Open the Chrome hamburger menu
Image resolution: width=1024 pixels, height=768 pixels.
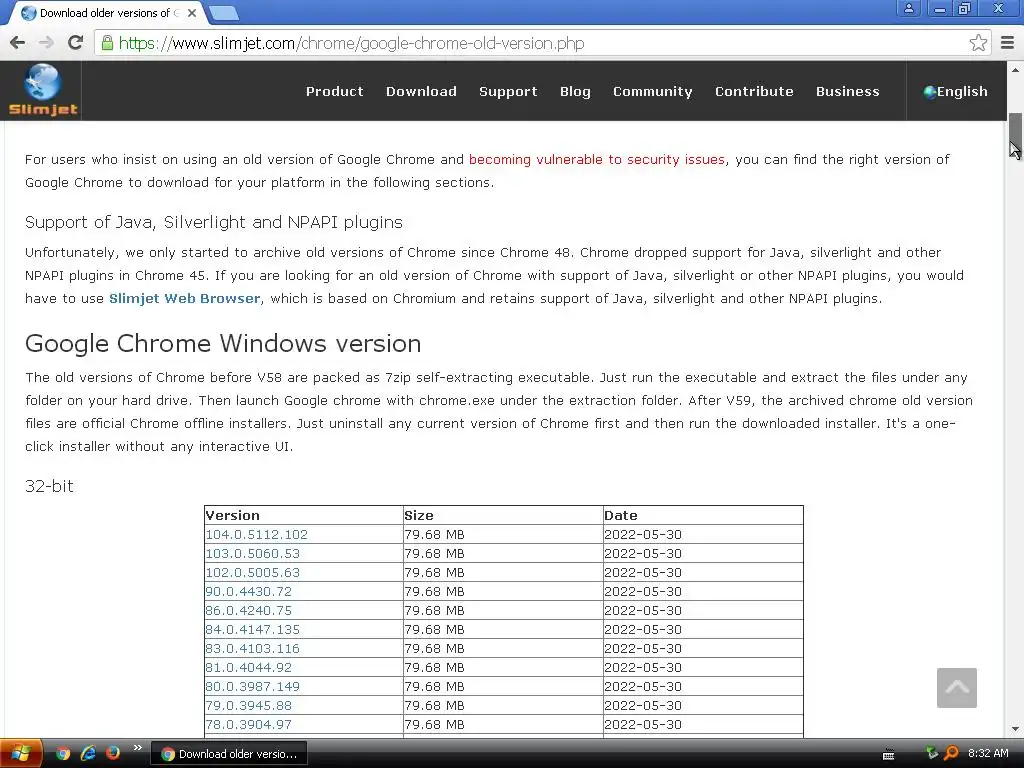(x=1008, y=43)
